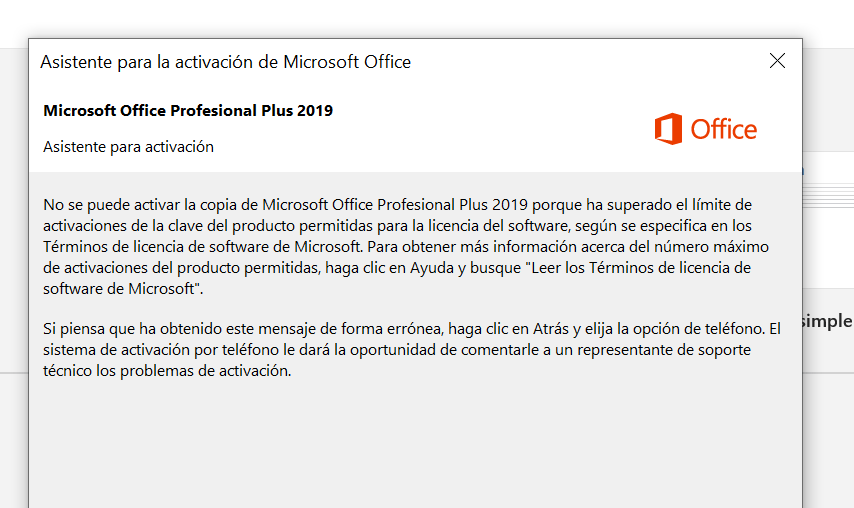Click 'Términos de licencia de software de Microsoft' in third line

coord(200,247)
